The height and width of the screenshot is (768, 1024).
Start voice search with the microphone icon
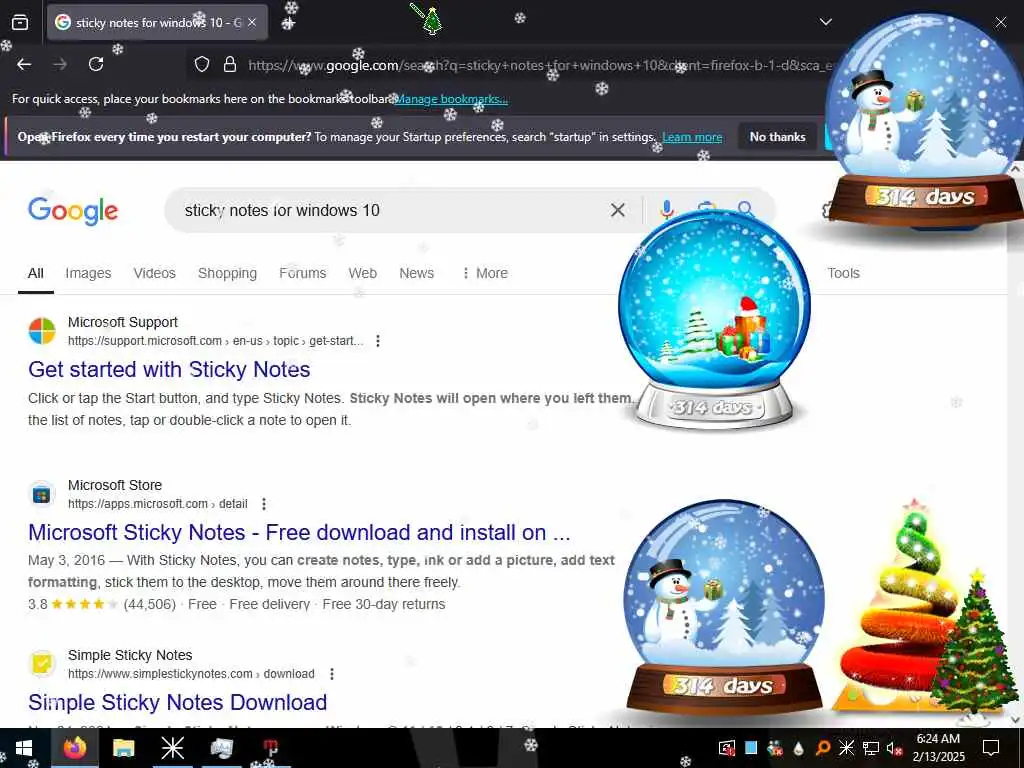coord(667,210)
